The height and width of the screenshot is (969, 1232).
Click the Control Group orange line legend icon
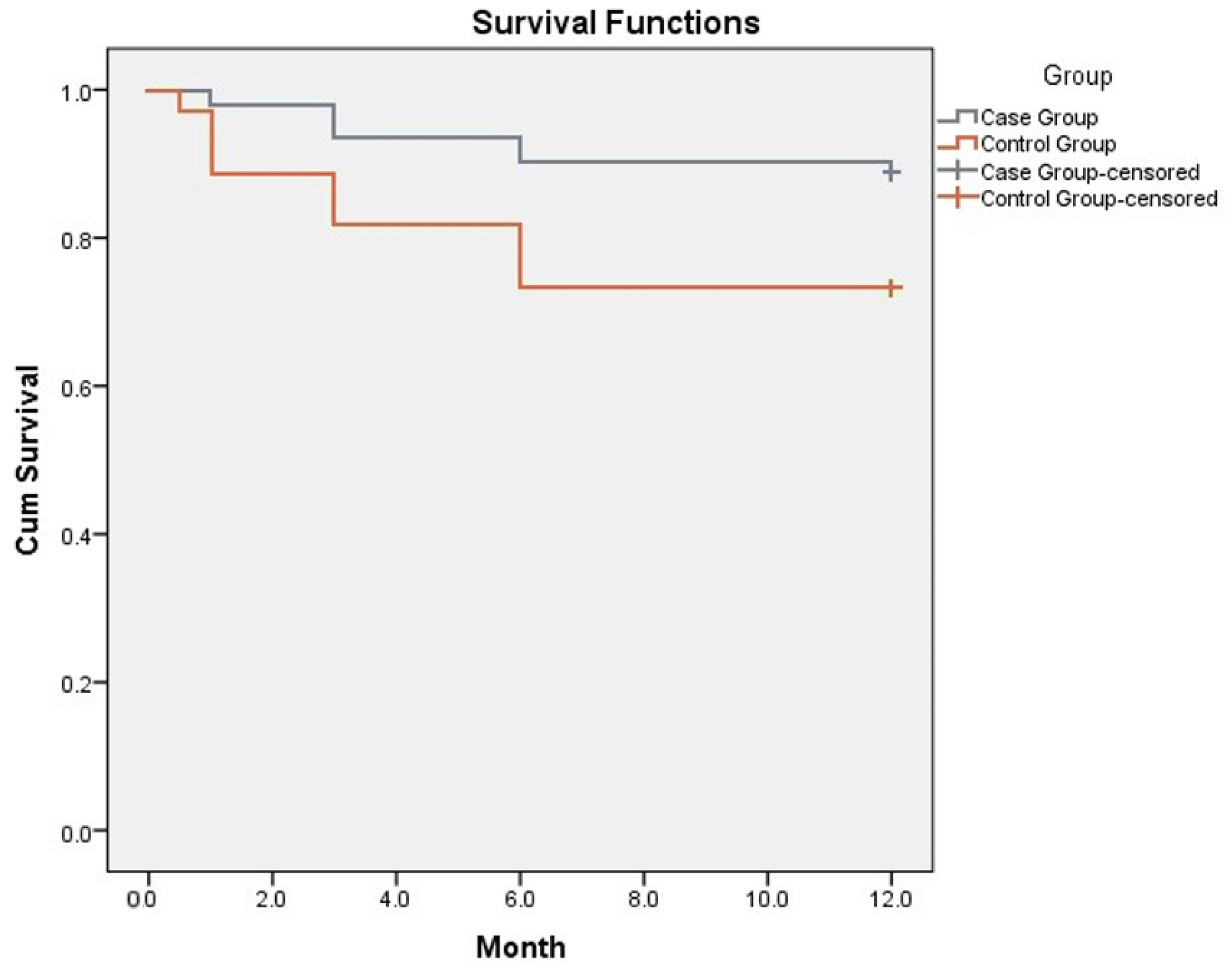point(957,143)
